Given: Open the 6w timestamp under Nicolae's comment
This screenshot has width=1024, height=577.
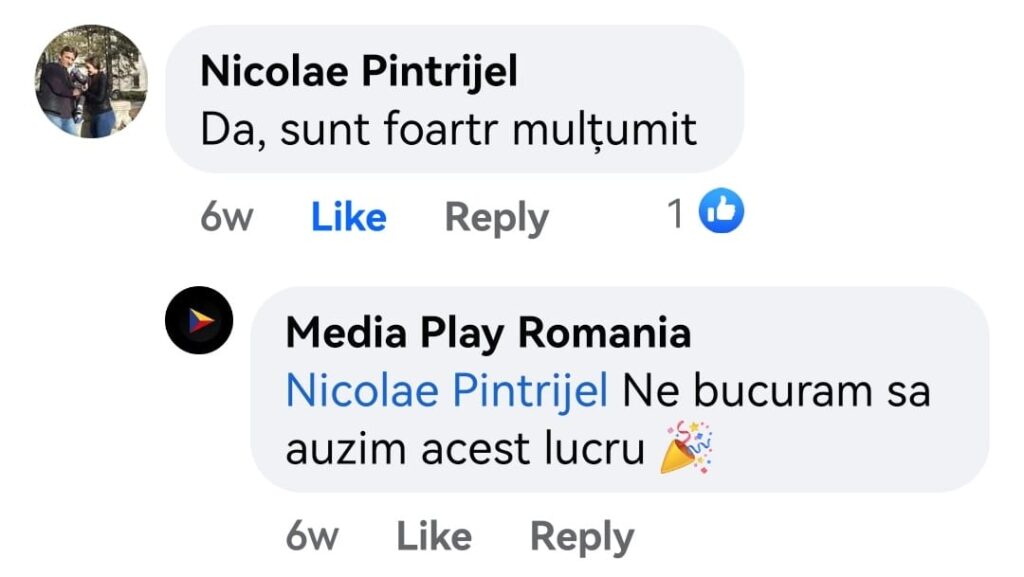Looking at the screenshot, I should pos(226,217).
